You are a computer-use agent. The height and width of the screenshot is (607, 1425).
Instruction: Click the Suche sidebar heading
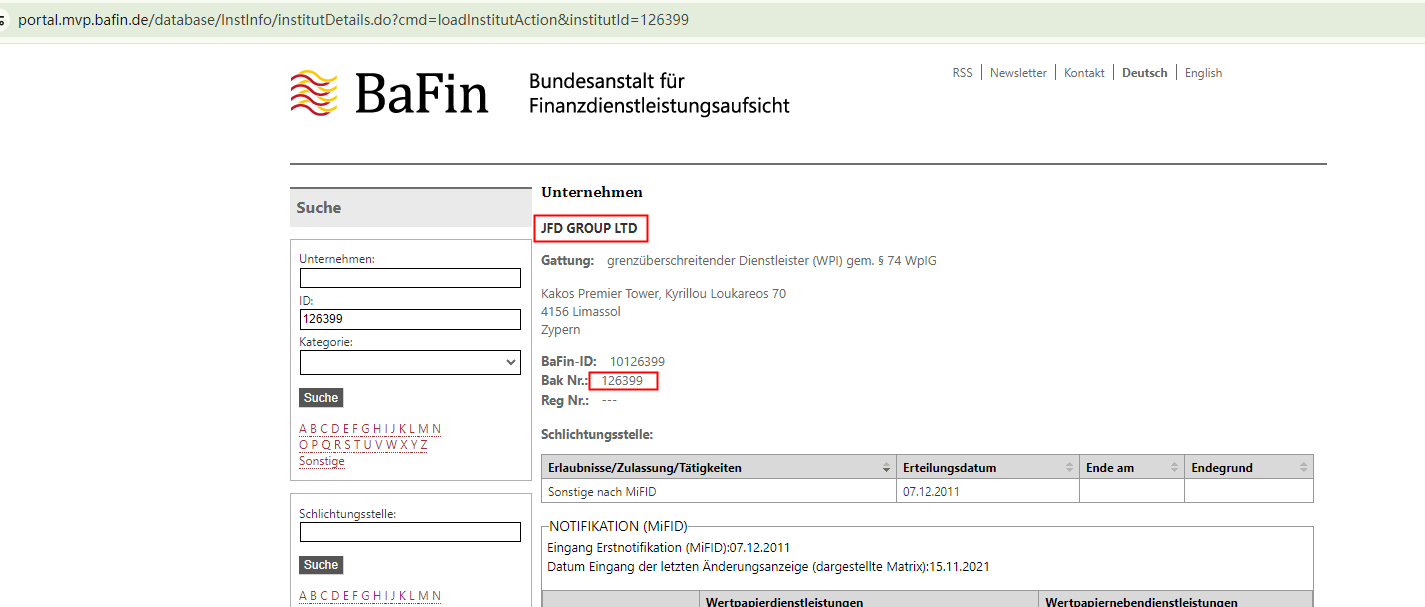click(319, 208)
